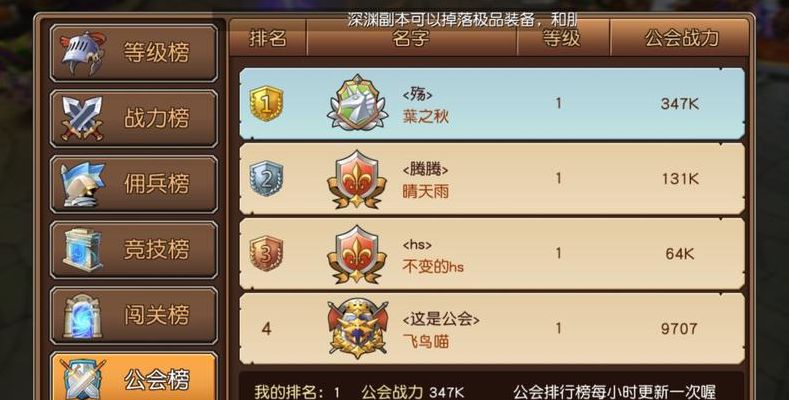This screenshot has width=789, height=400.
Task: Select the 不变的hs guild row
Action: point(492,254)
